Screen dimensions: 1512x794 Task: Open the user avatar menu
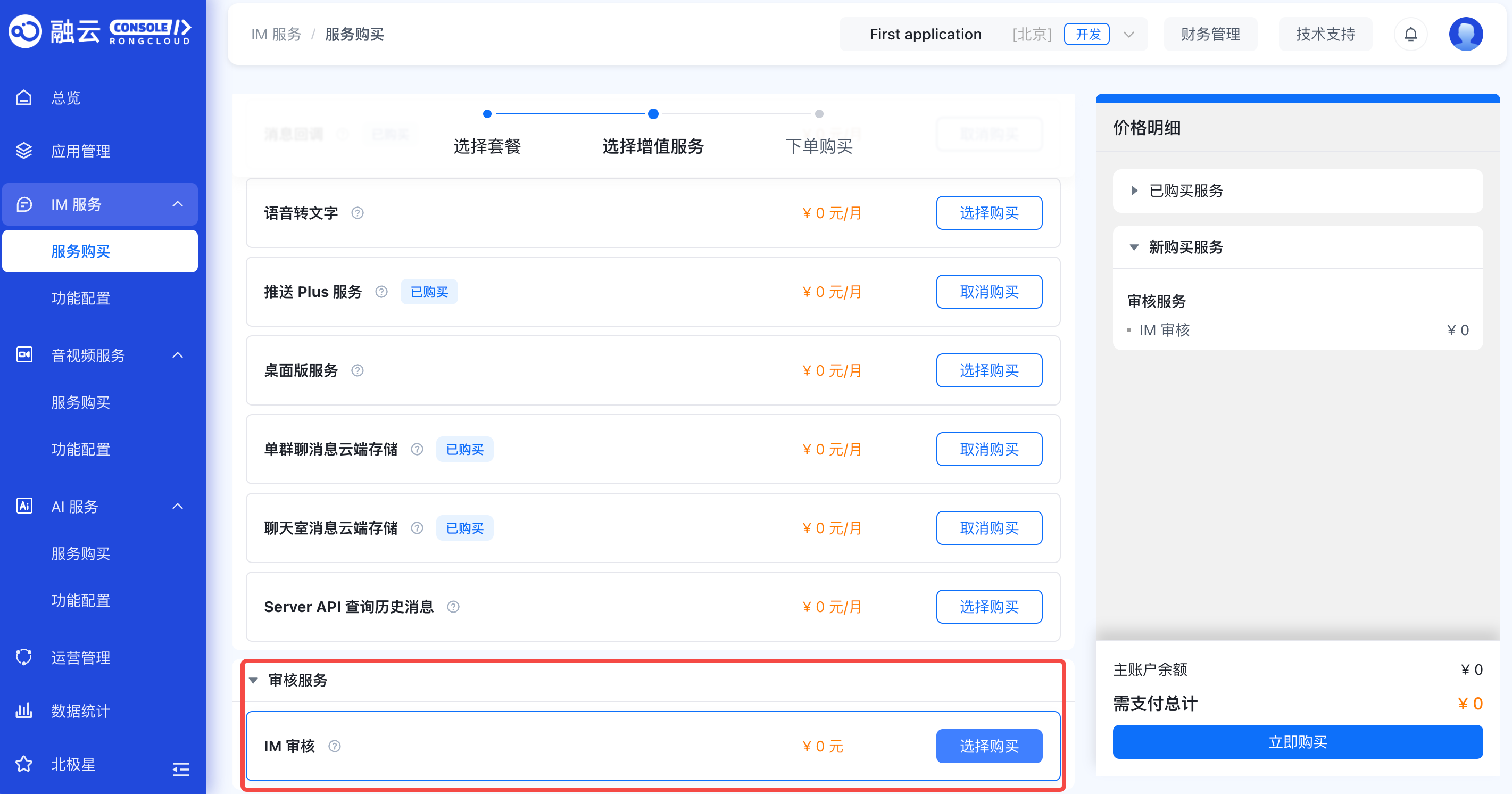tap(1465, 34)
